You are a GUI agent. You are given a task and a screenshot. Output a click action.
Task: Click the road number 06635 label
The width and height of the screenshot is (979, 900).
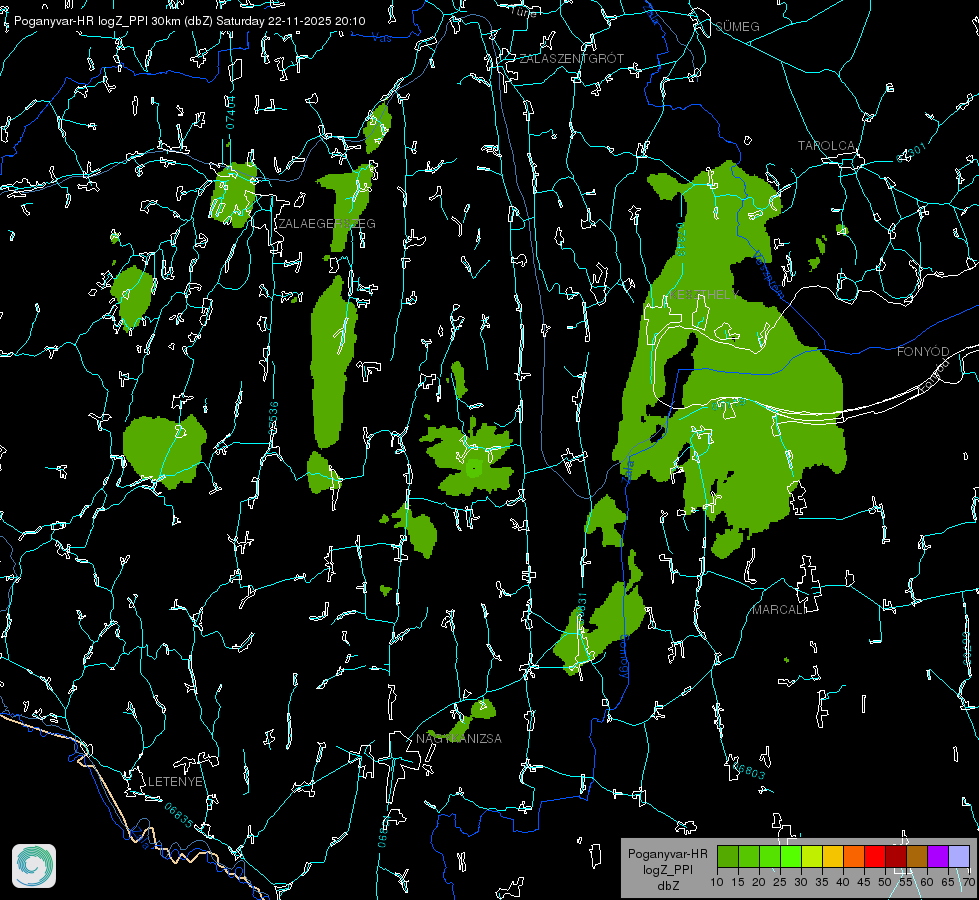(179, 815)
